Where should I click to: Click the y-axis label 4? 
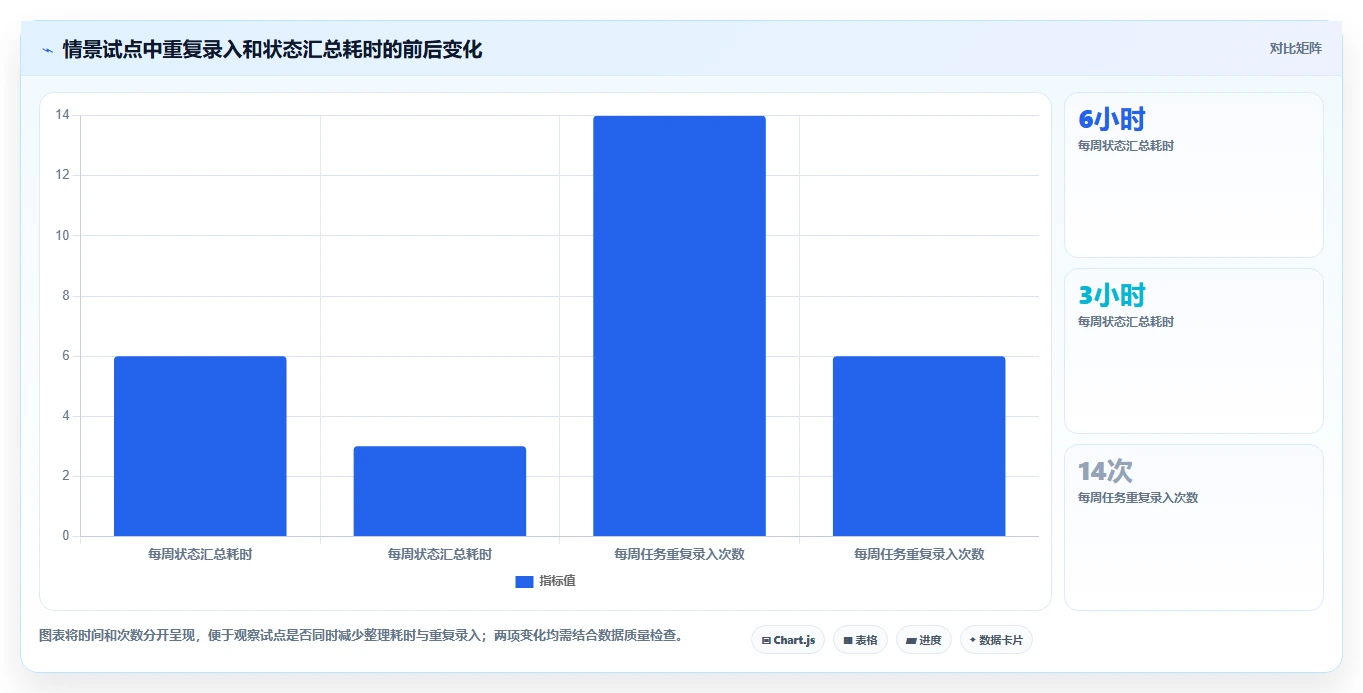(66, 416)
